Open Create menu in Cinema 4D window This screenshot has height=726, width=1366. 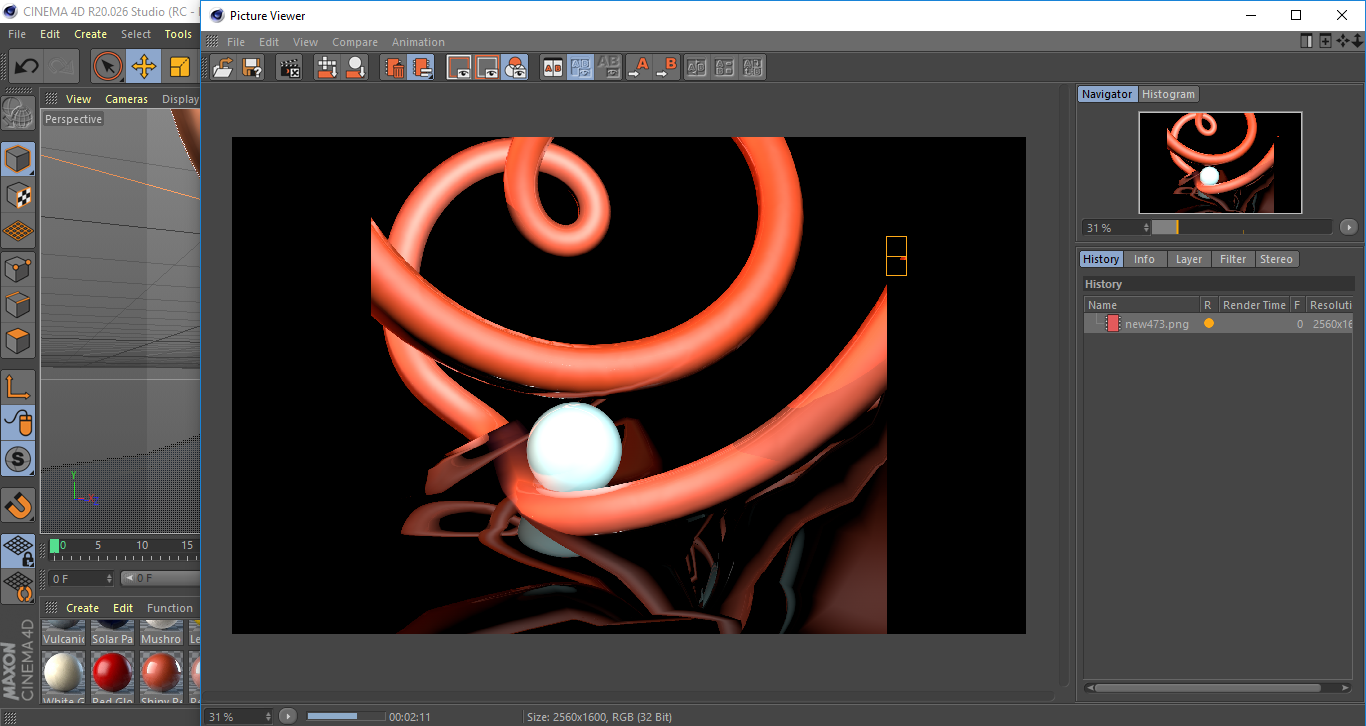coord(90,34)
